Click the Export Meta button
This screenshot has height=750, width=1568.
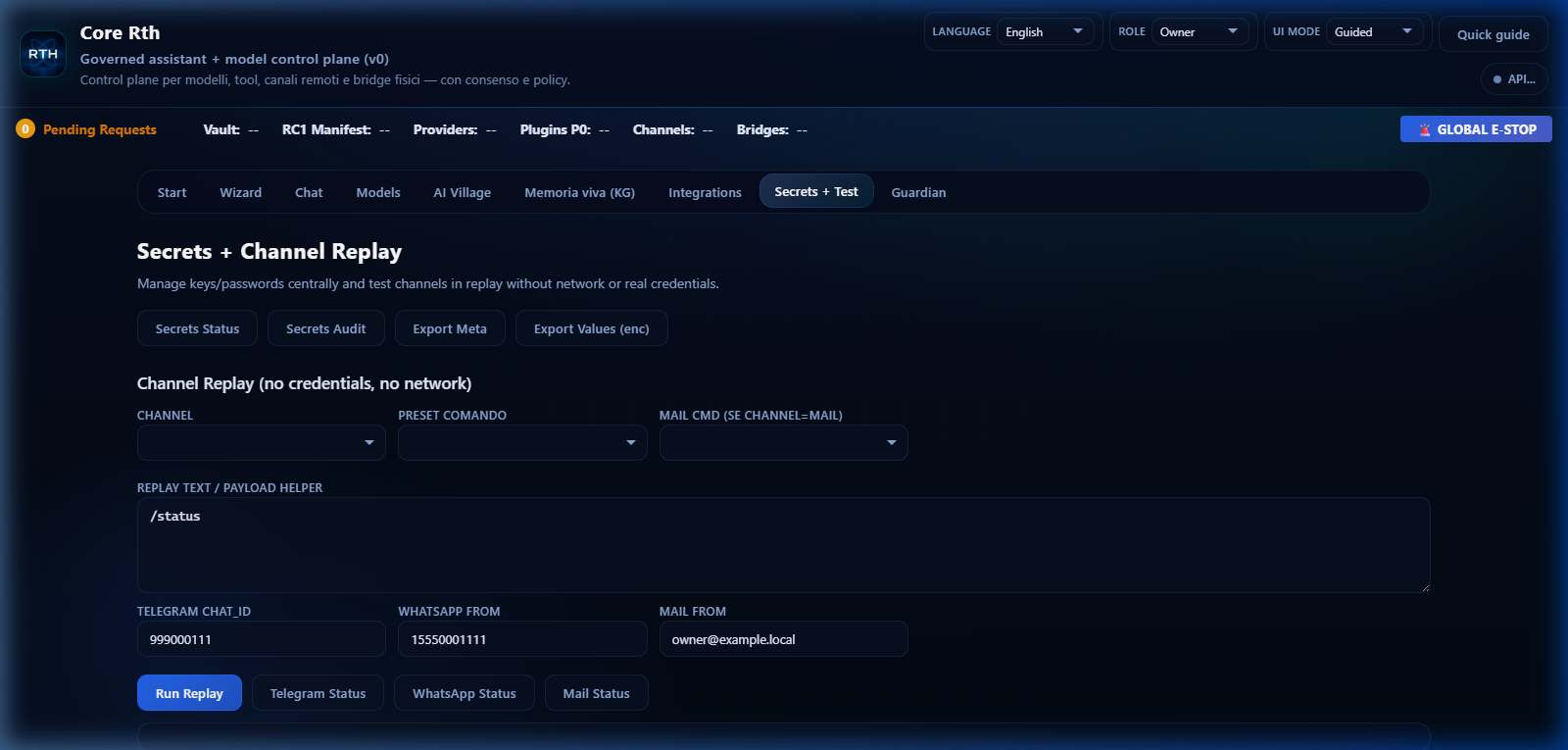[450, 328]
